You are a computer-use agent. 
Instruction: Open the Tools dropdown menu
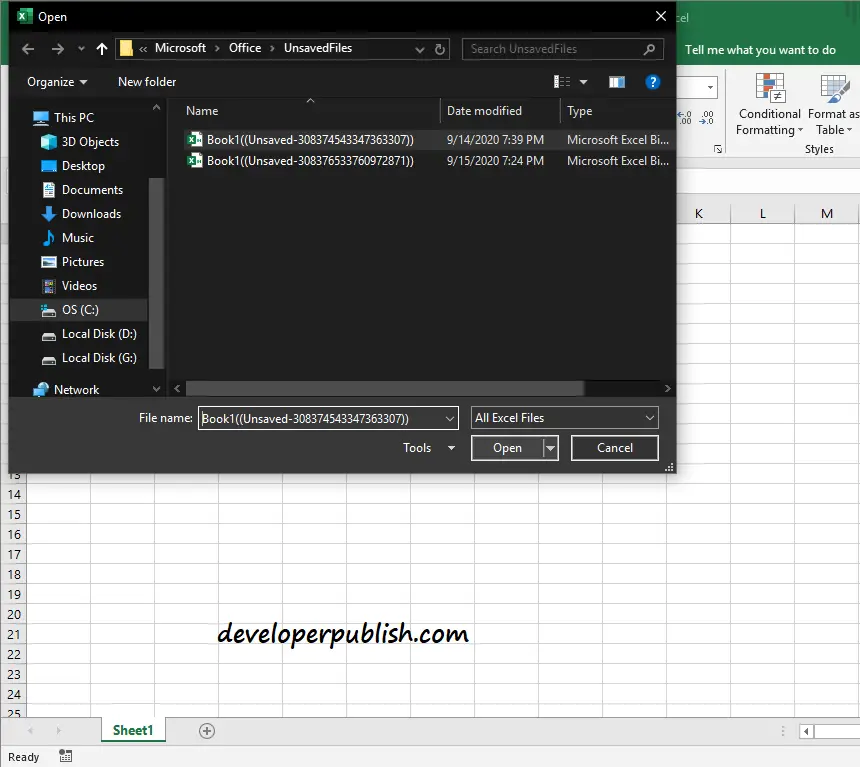click(429, 449)
